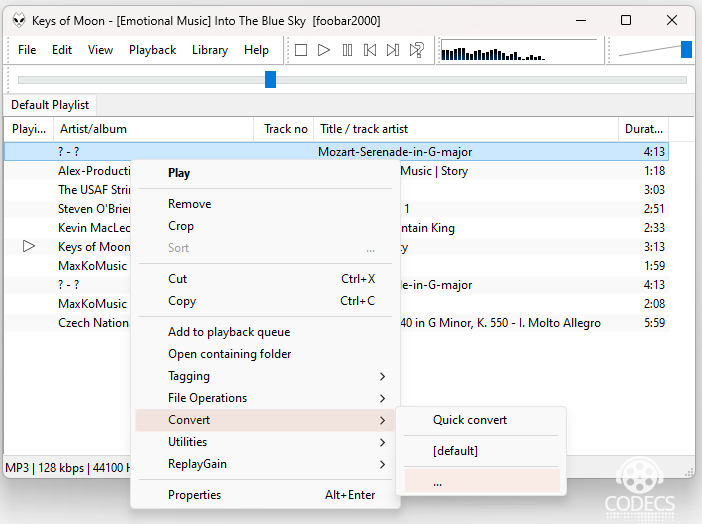Click the Play button in toolbar
The image size is (702, 524).
[324, 50]
